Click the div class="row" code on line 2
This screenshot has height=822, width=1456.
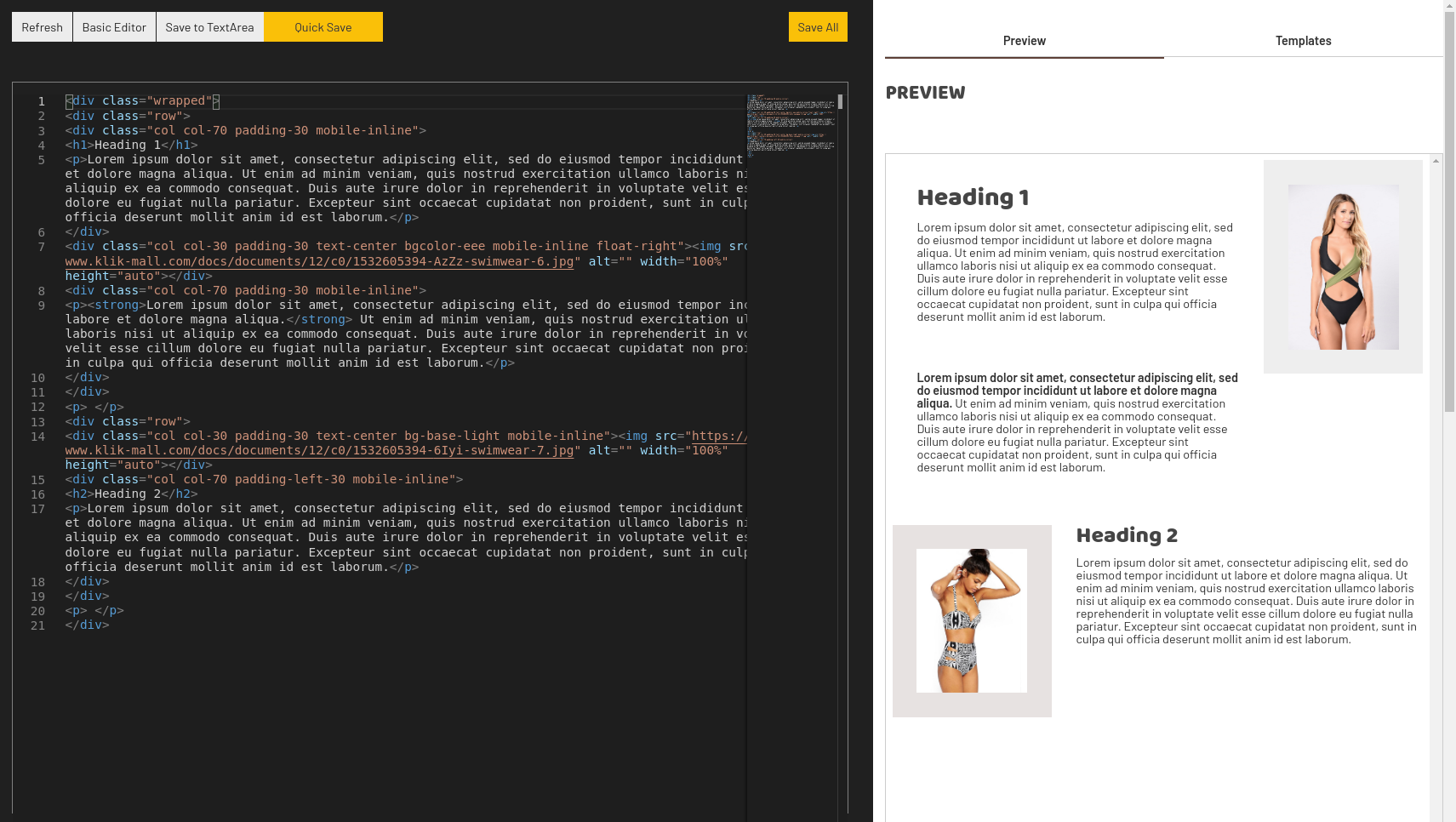coord(128,116)
